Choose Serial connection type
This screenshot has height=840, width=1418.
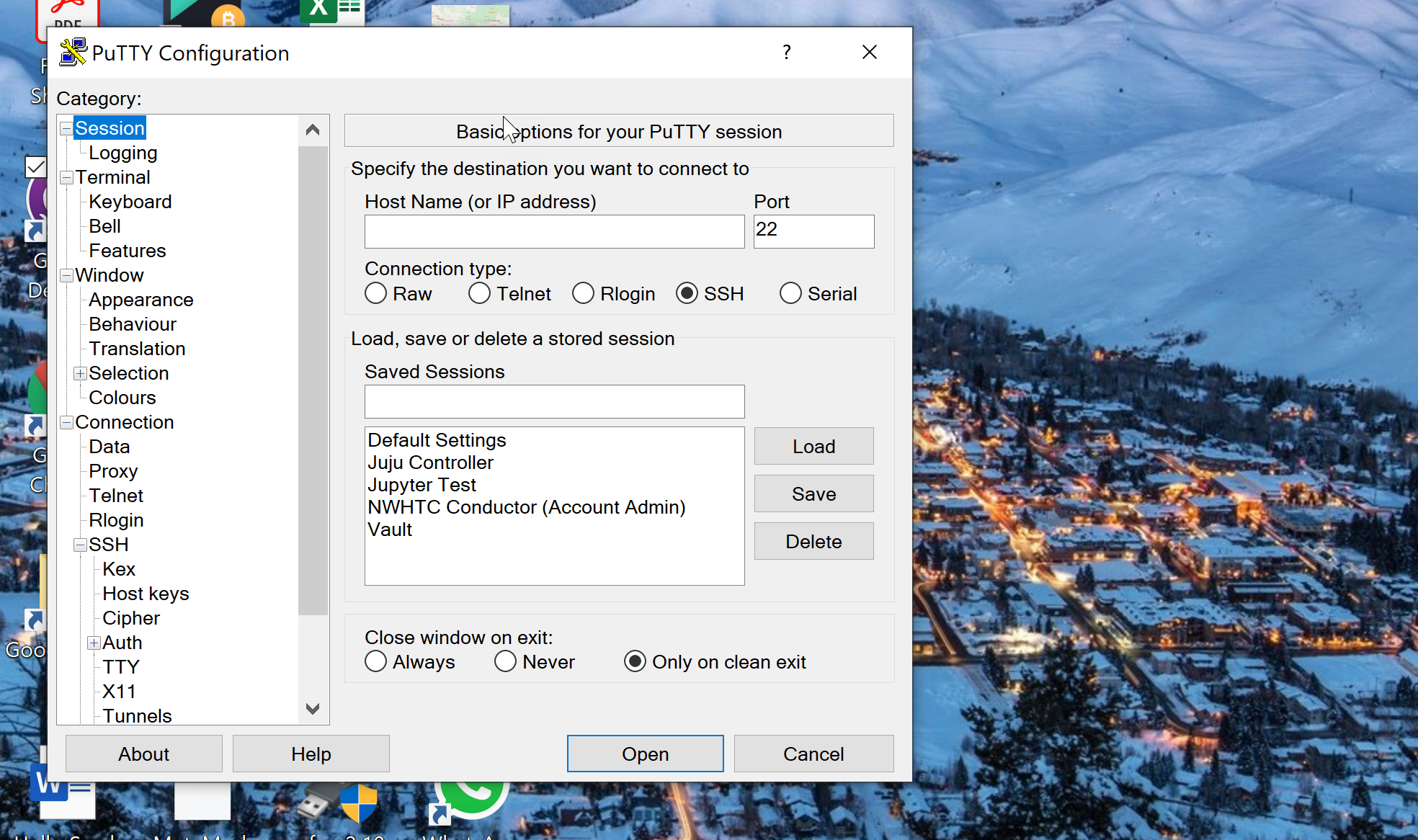(x=790, y=294)
